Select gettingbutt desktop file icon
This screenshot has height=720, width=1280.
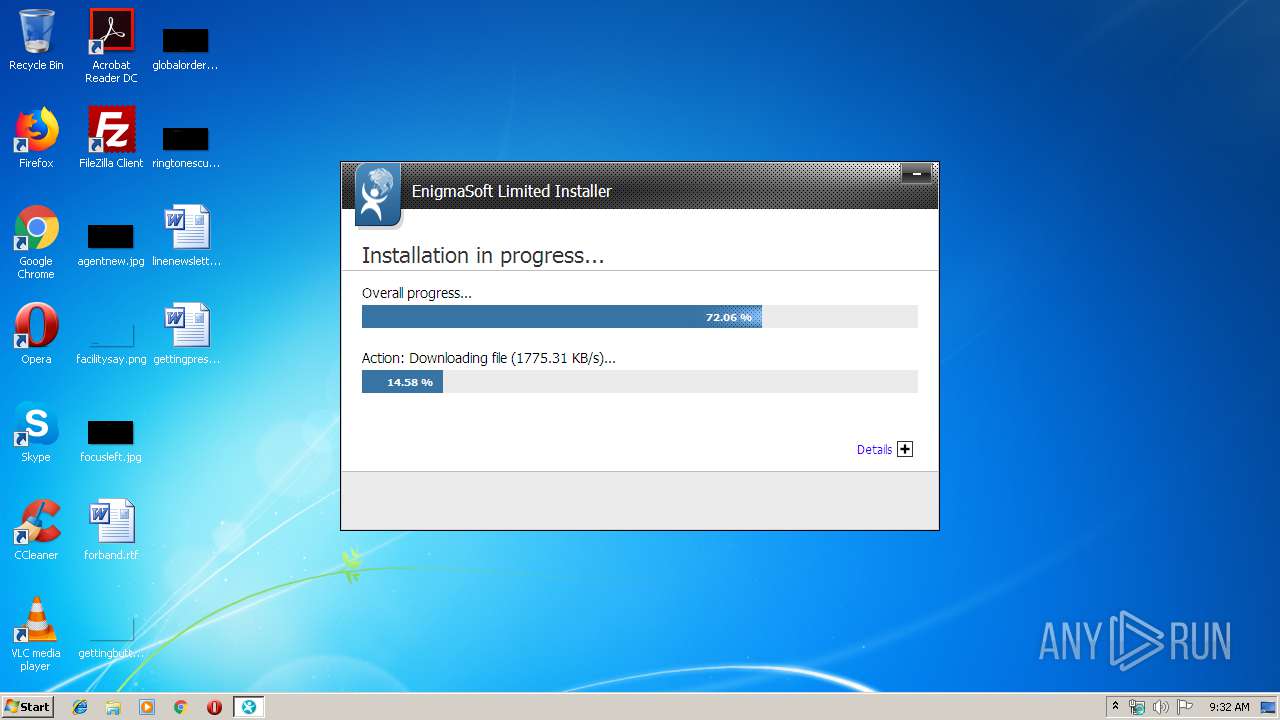pyautogui.click(x=111, y=635)
